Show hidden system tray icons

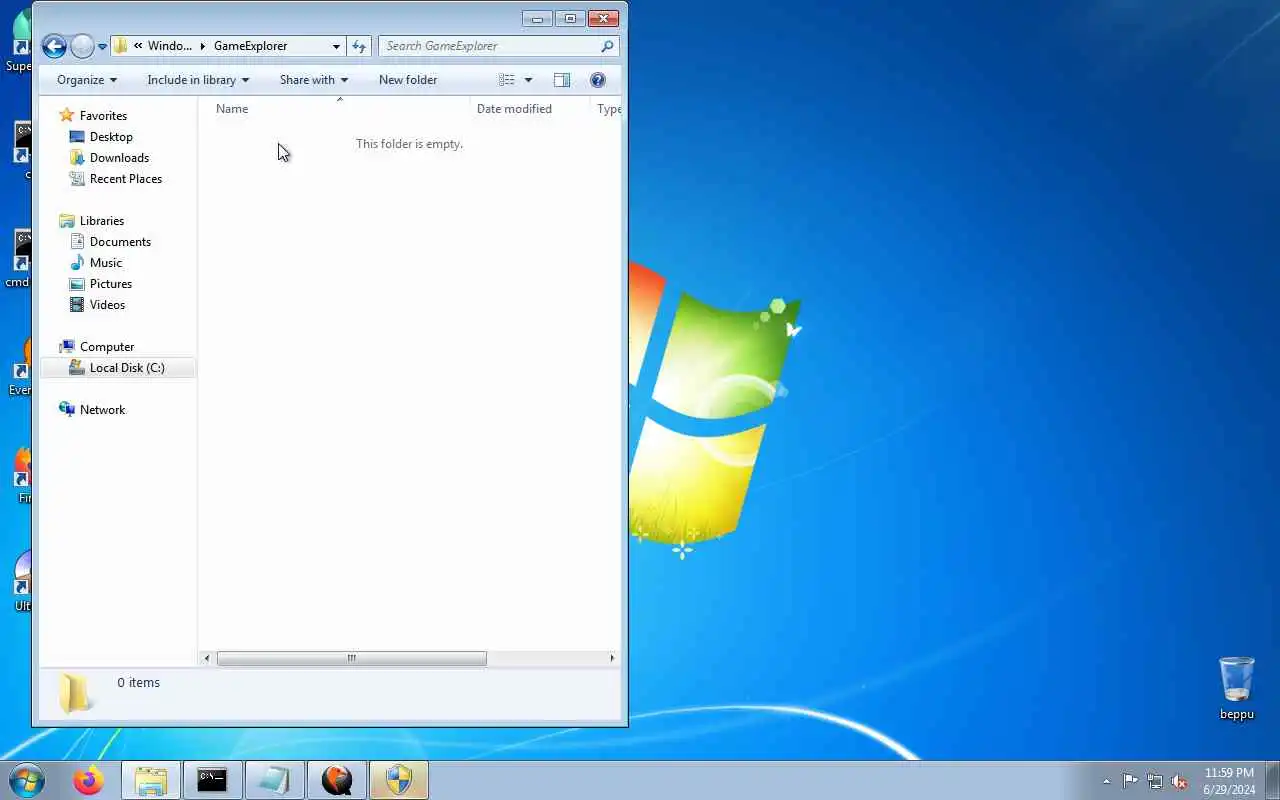pyautogui.click(x=1106, y=781)
